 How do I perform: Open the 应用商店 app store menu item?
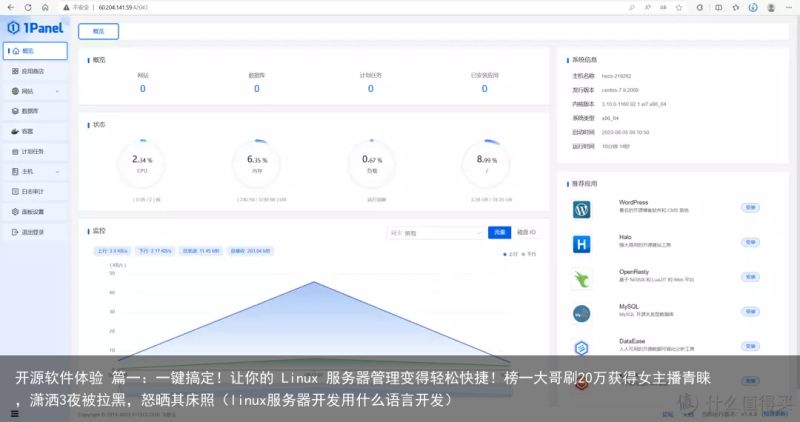pyautogui.click(x=35, y=71)
